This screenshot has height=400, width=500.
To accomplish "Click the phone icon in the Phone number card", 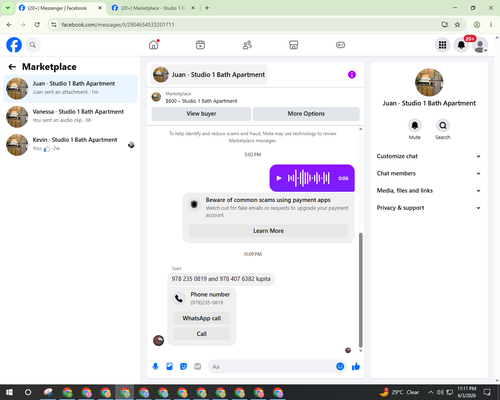I will coord(179,298).
